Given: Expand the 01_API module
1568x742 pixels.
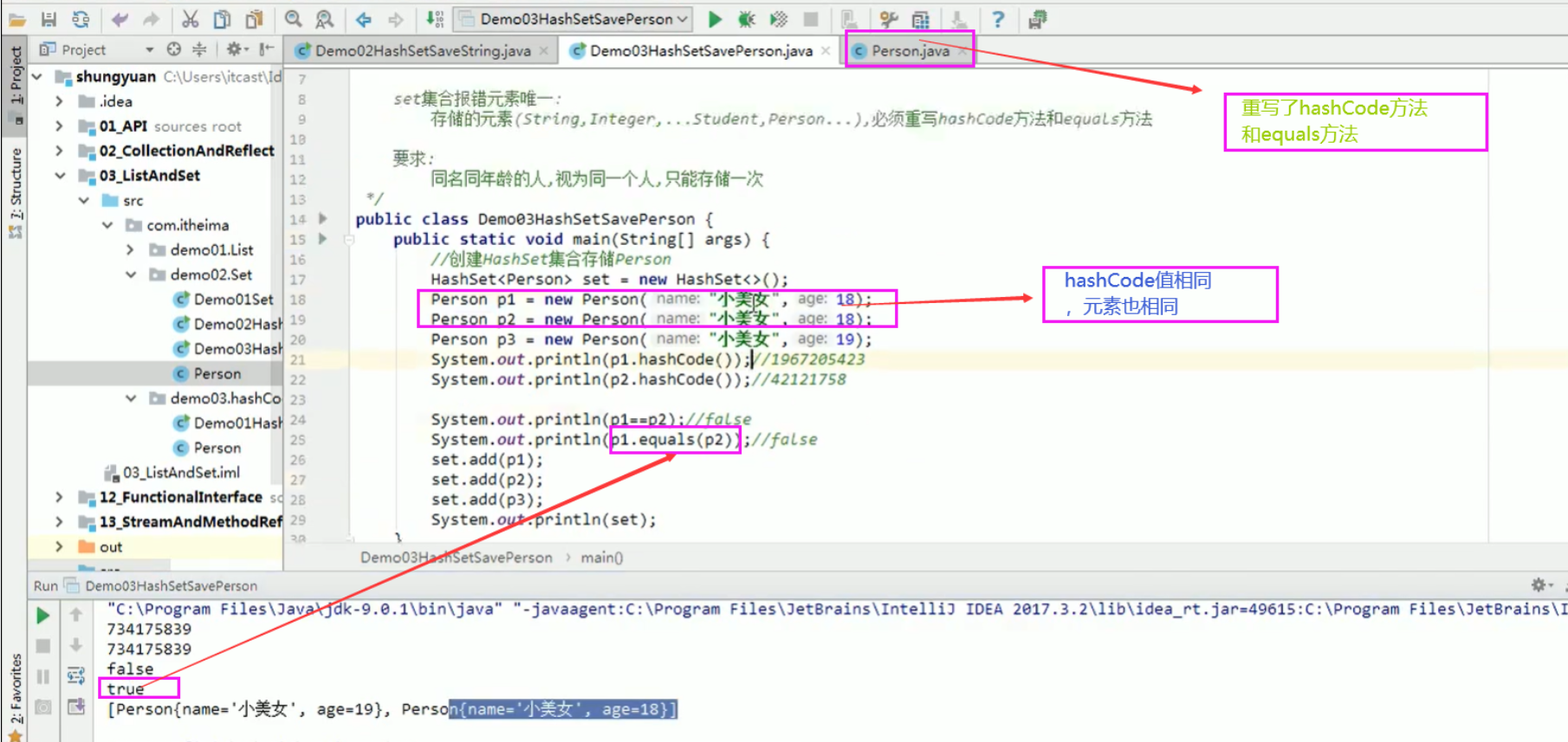Looking at the screenshot, I should pyautogui.click(x=59, y=126).
